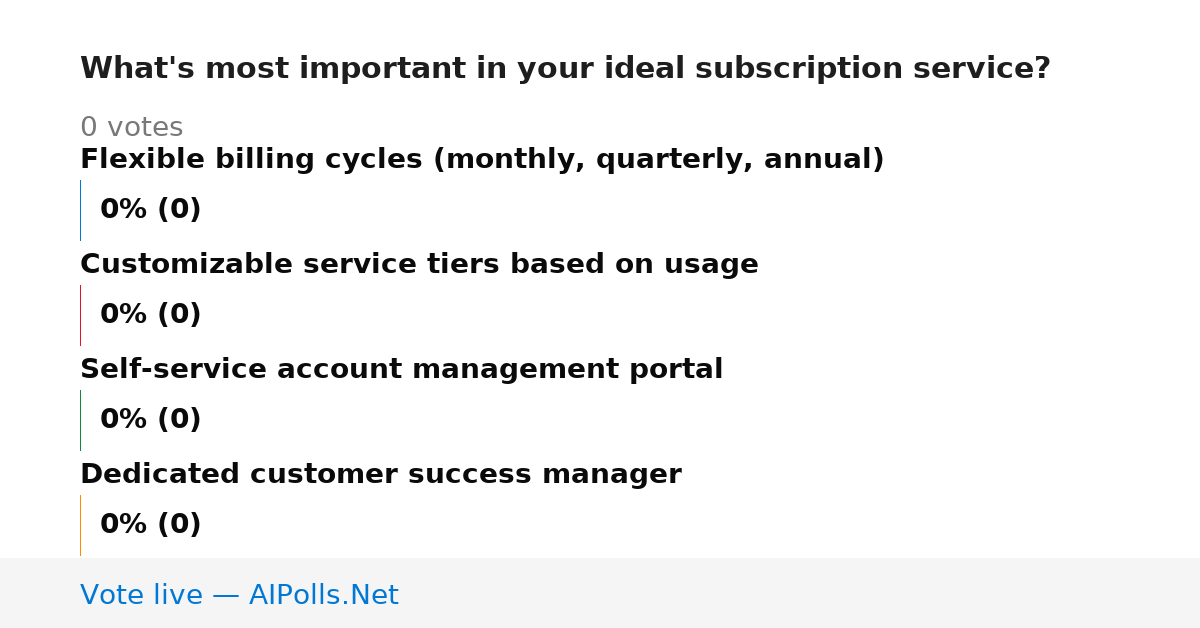Select Customizable service tiers based on usage
The height and width of the screenshot is (628, 1200).
(419, 265)
